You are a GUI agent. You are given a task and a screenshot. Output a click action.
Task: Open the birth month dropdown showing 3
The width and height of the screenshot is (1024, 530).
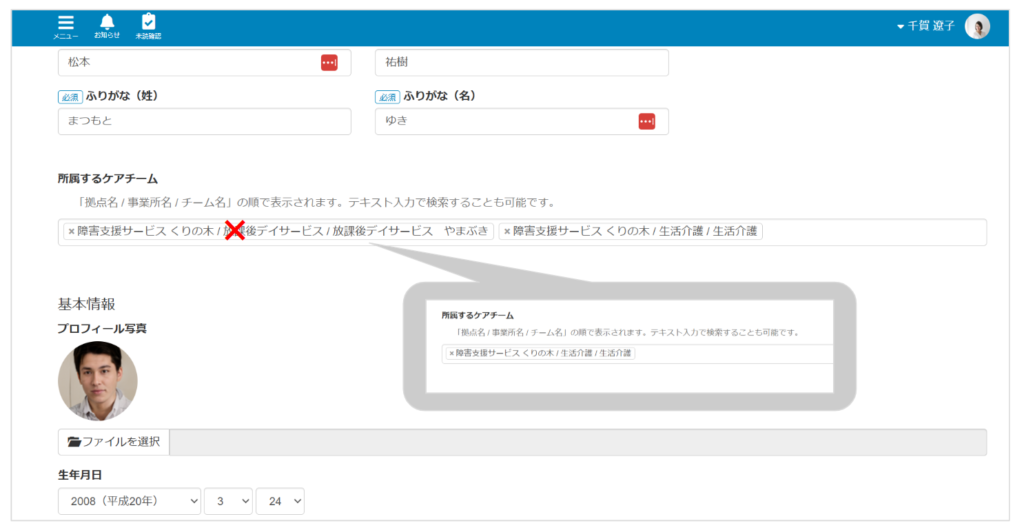(228, 501)
